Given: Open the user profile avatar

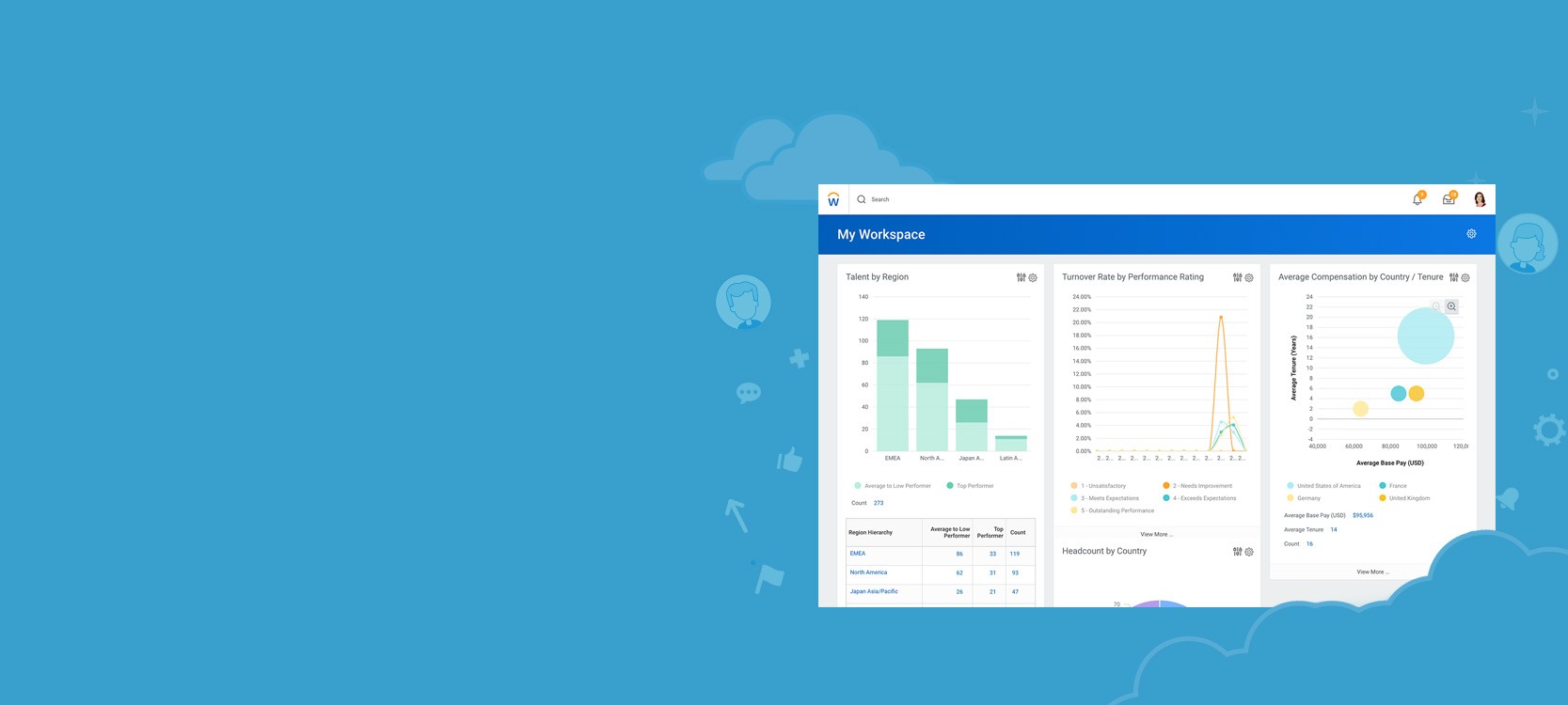Looking at the screenshot, I should [1480, 199].
